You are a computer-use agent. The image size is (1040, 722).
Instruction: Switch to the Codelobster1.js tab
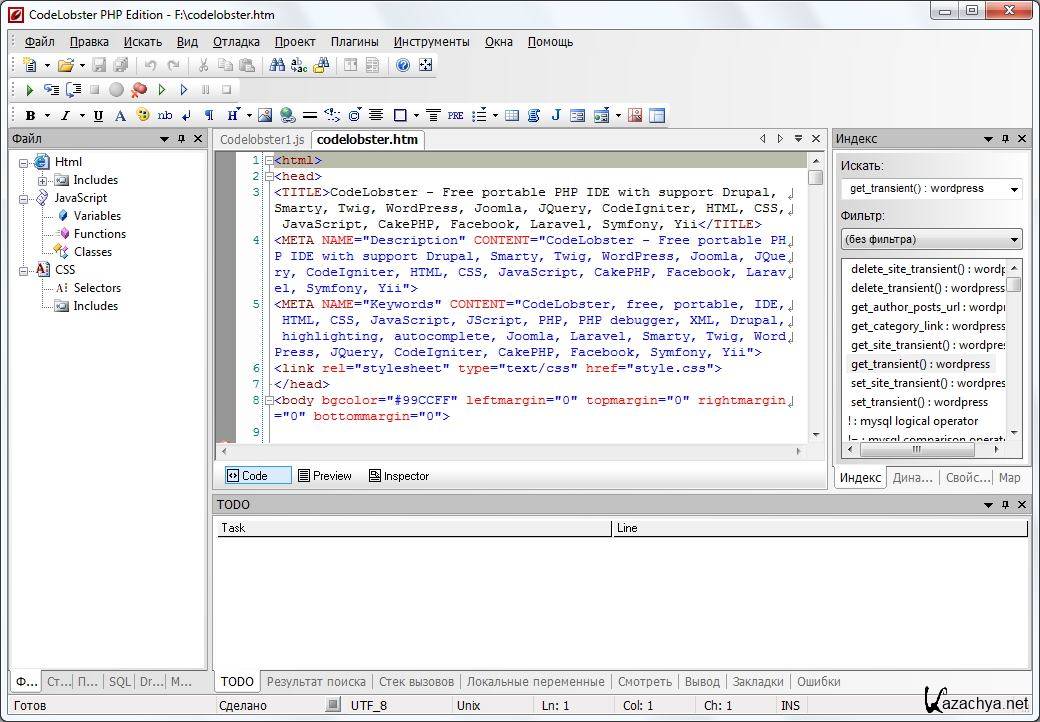tap(261, 140)
